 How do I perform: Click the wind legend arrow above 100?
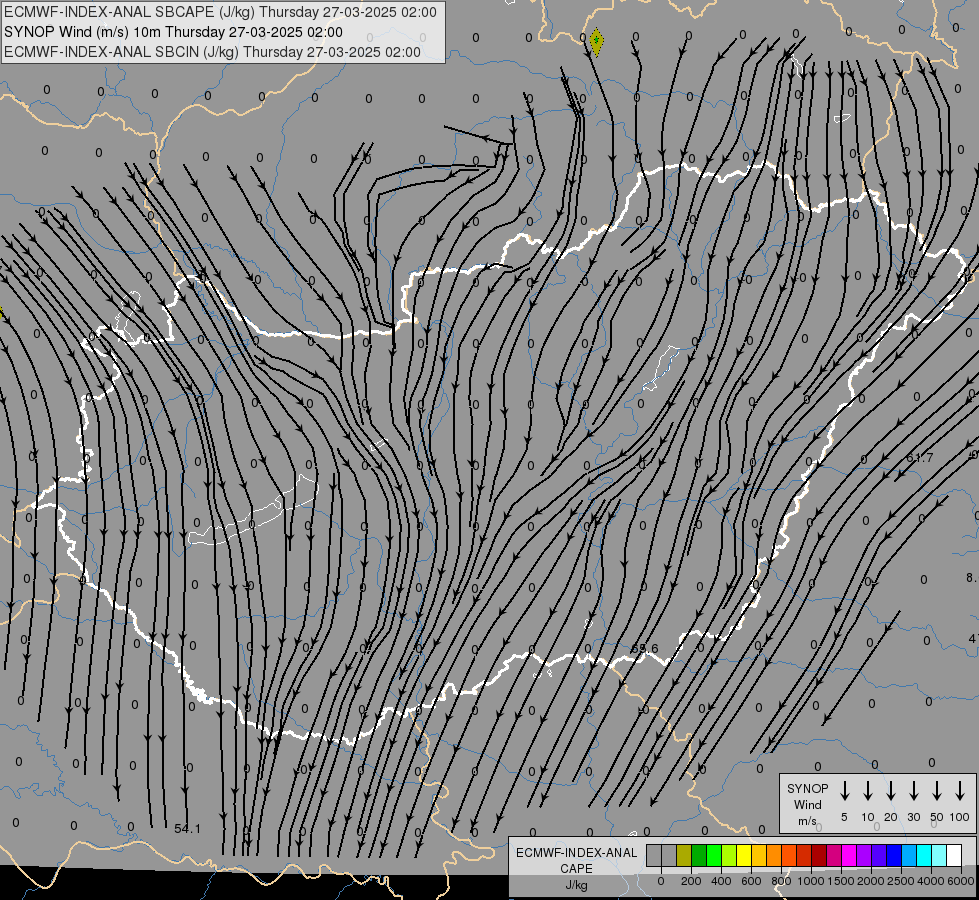(x=960, y=791)
